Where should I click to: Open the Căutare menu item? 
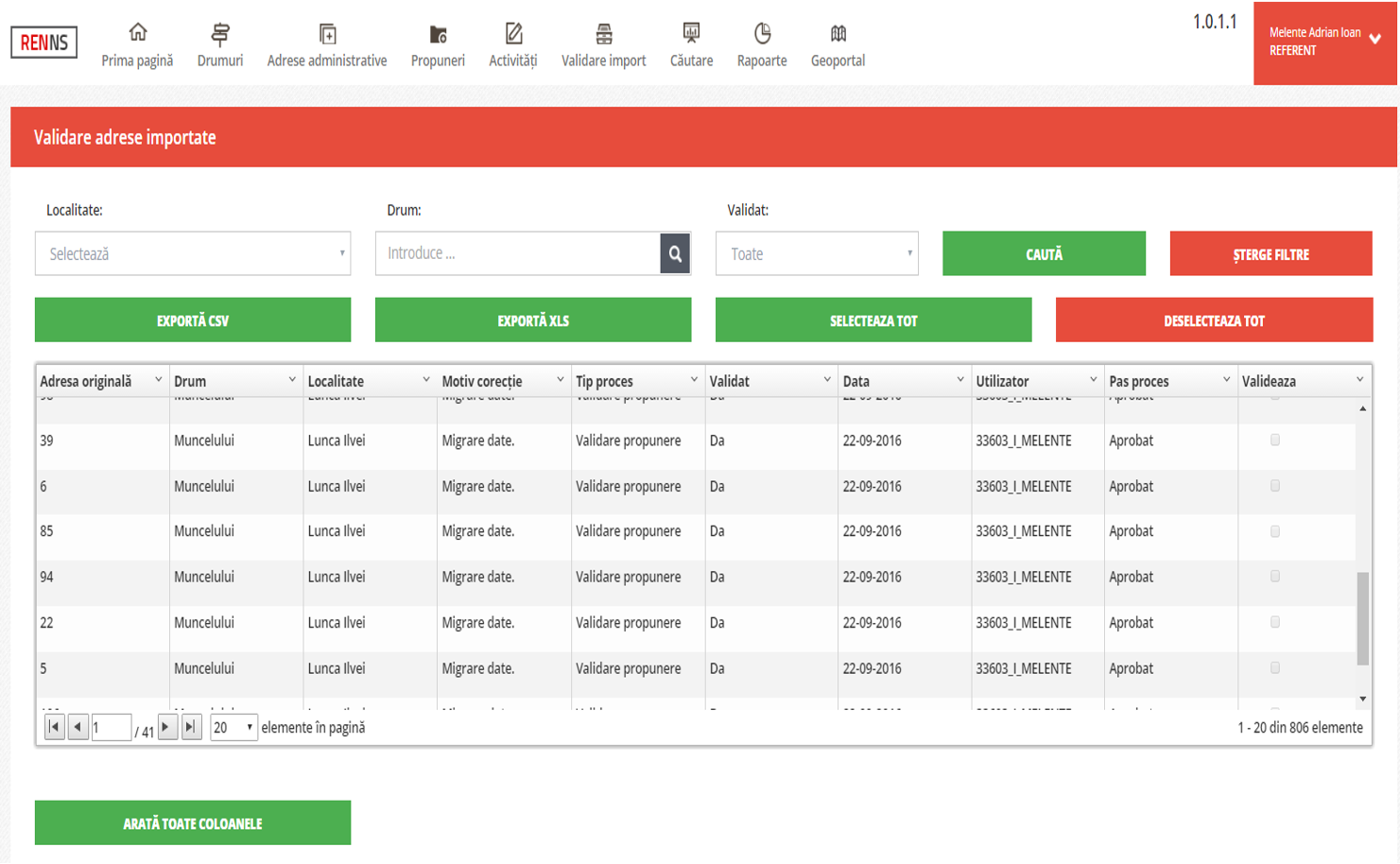[691, 45]
